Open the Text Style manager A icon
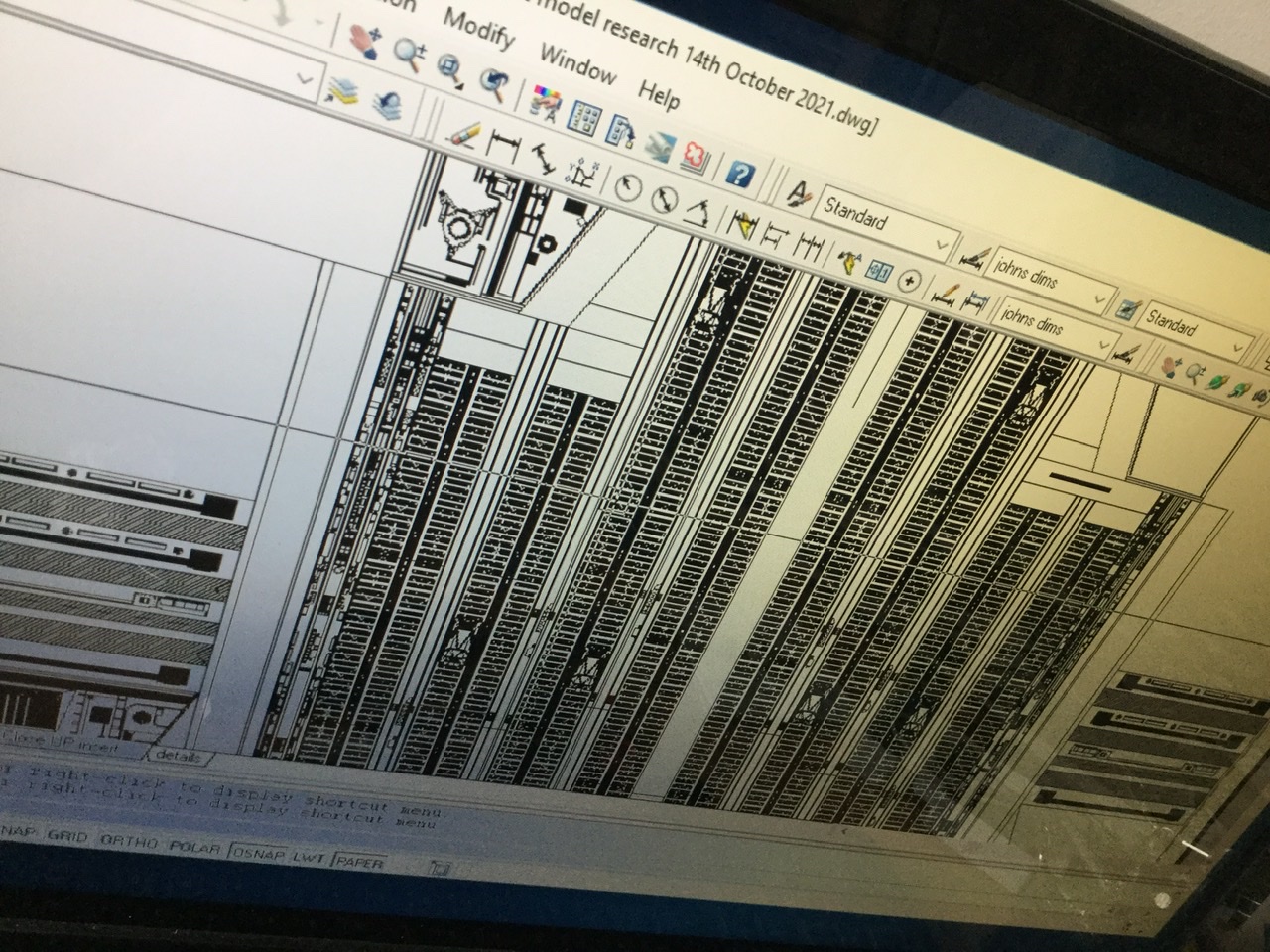 [799, 193]
